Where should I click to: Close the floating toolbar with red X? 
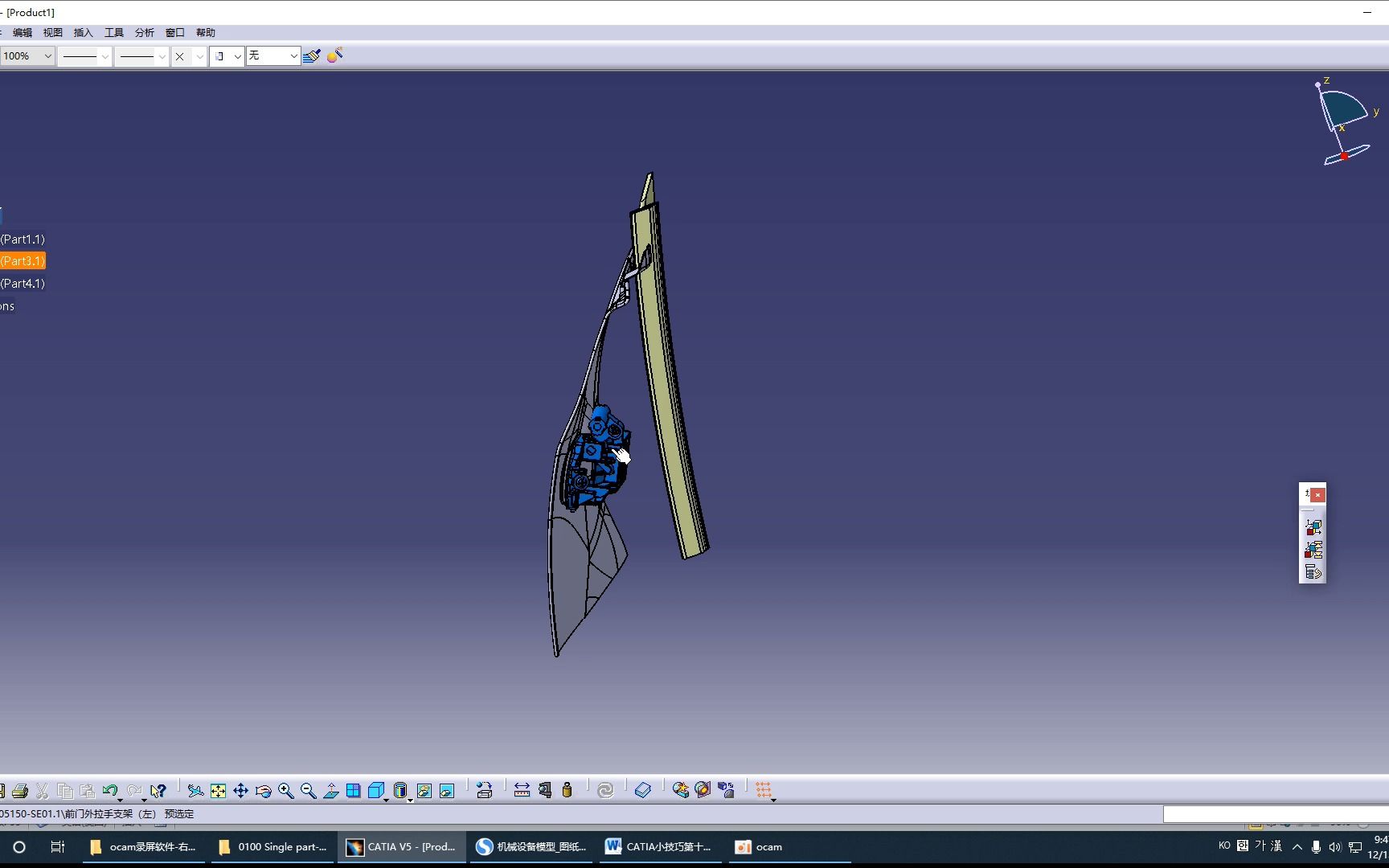pyautogui.click(x=1317, y=495)
